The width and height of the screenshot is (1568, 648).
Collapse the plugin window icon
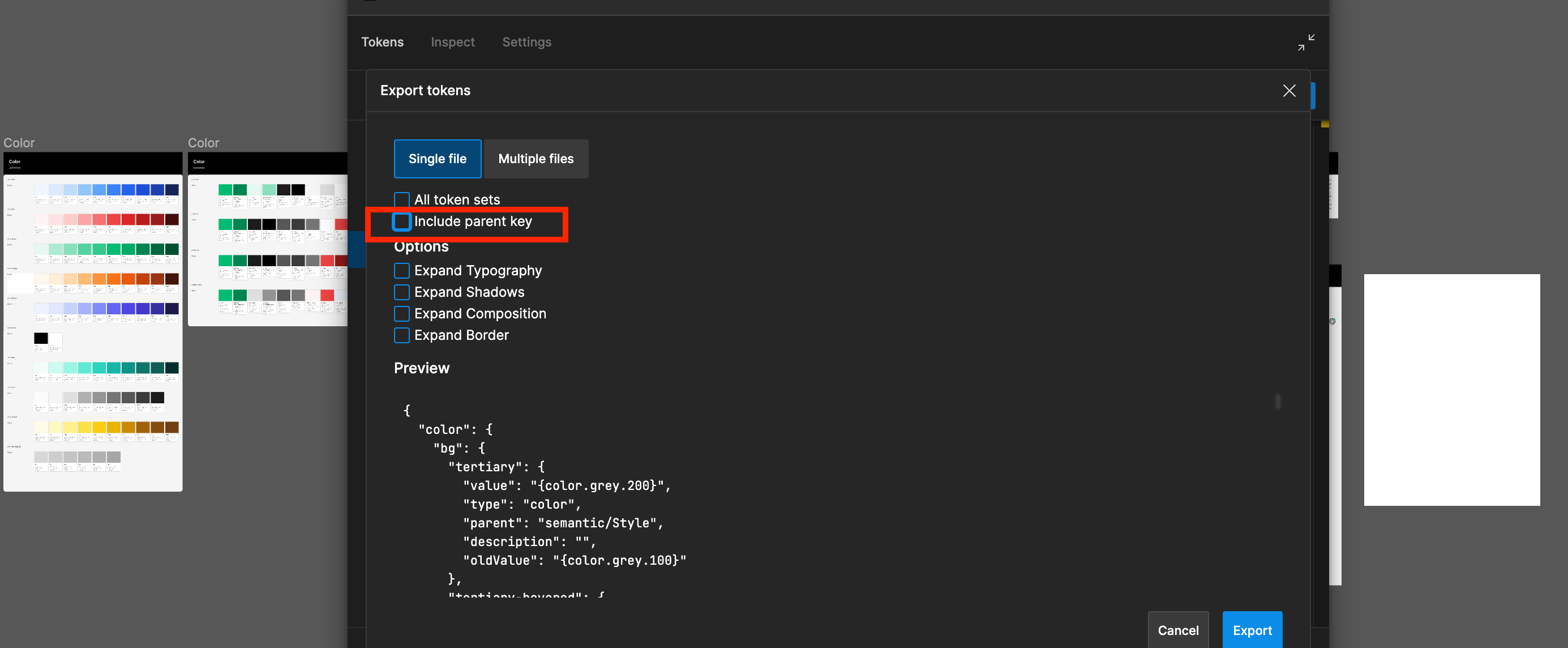[x=1306, y=42]
